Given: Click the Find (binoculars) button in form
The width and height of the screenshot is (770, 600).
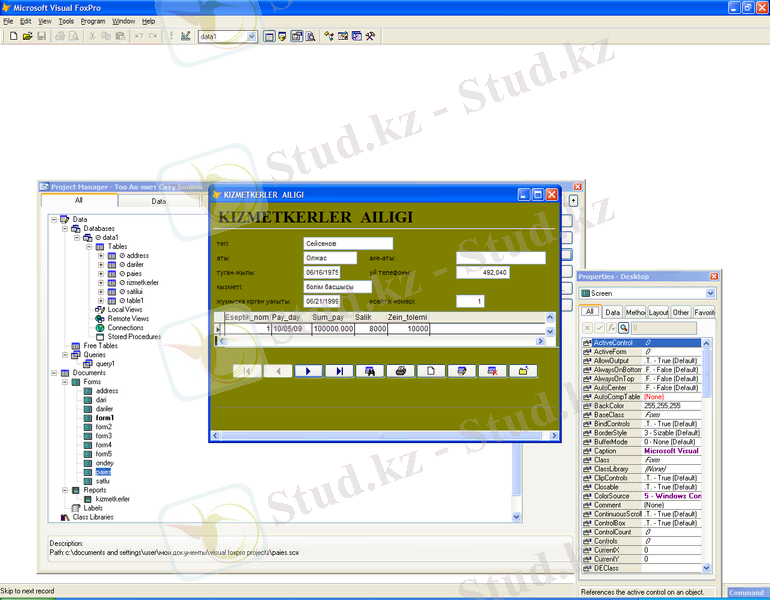Looking at the screenshot, I should [x=369, y=371].
